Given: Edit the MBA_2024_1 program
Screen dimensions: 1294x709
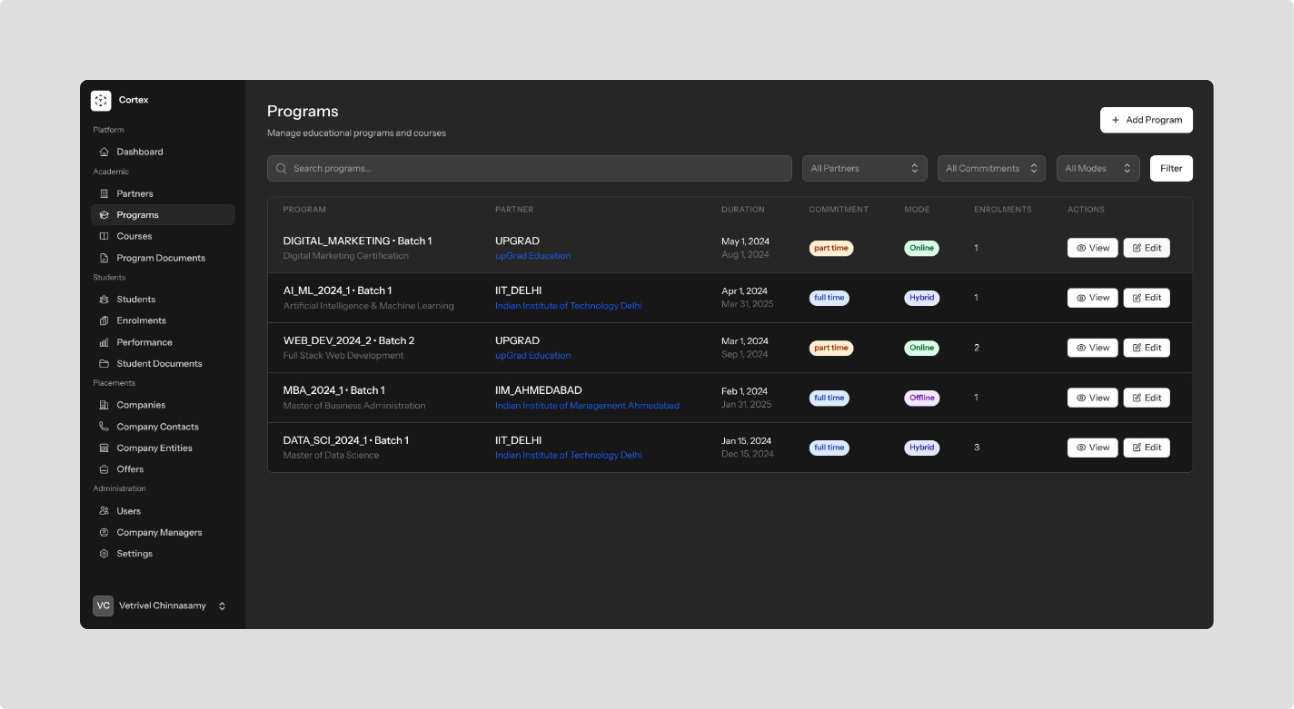Looking at the screenshot, I should coord(1146,398).
